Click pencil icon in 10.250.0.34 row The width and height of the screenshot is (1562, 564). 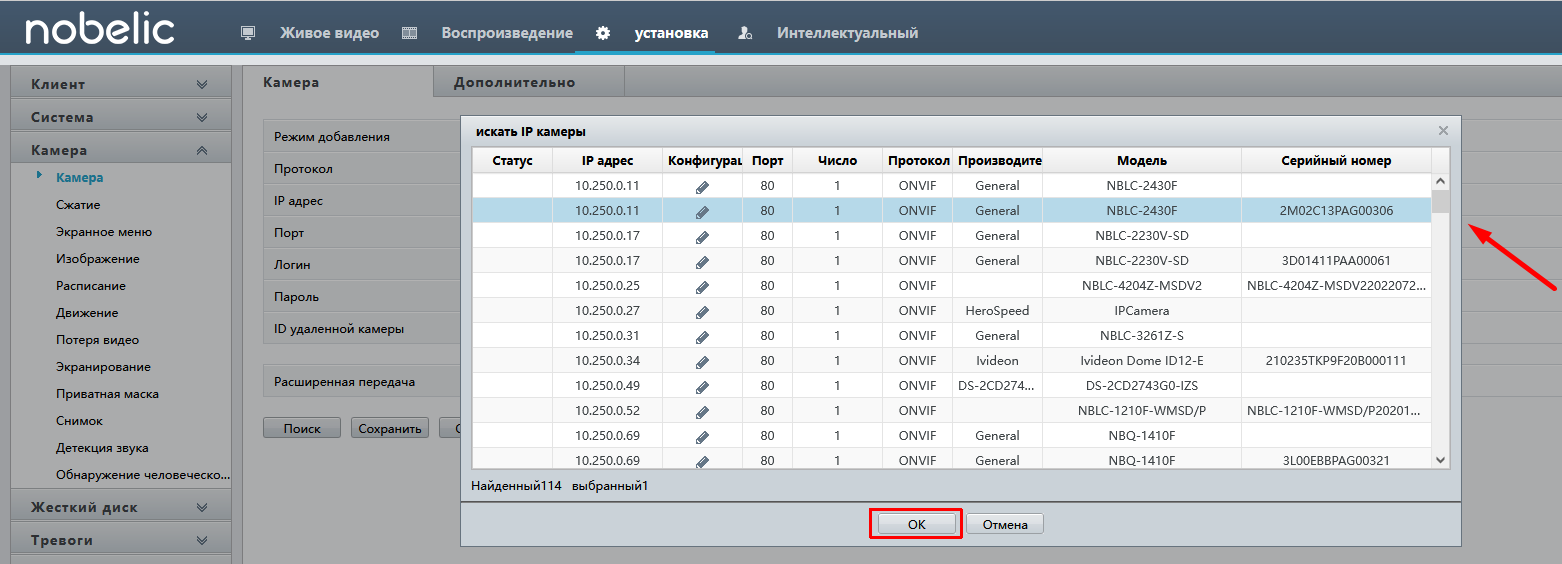tap(702, 361)
